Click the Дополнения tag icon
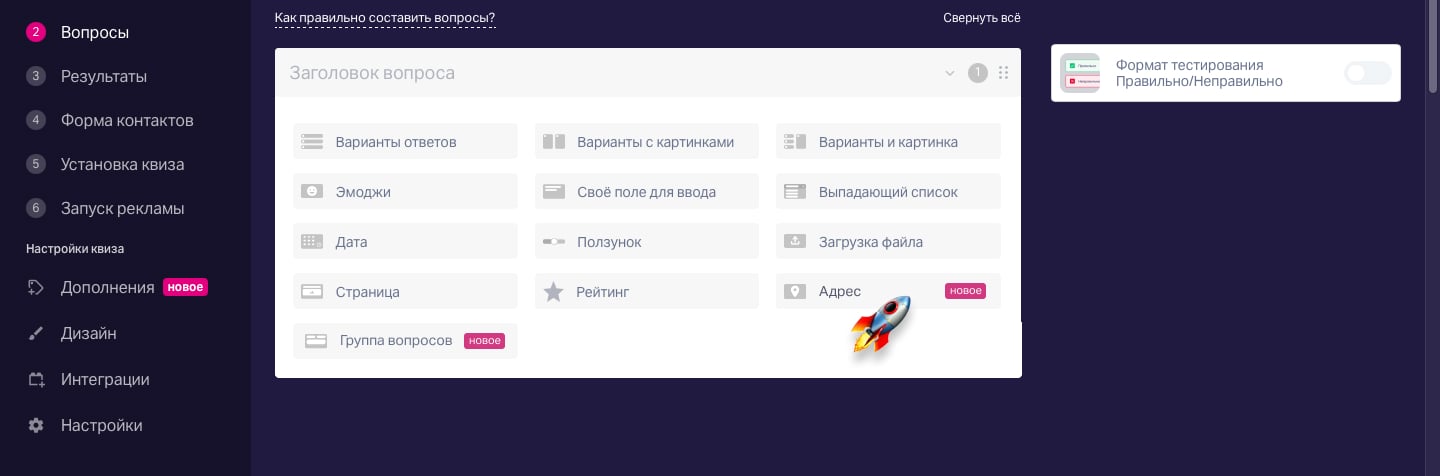The image size is (1440, 476). click(x=36, y=287)
